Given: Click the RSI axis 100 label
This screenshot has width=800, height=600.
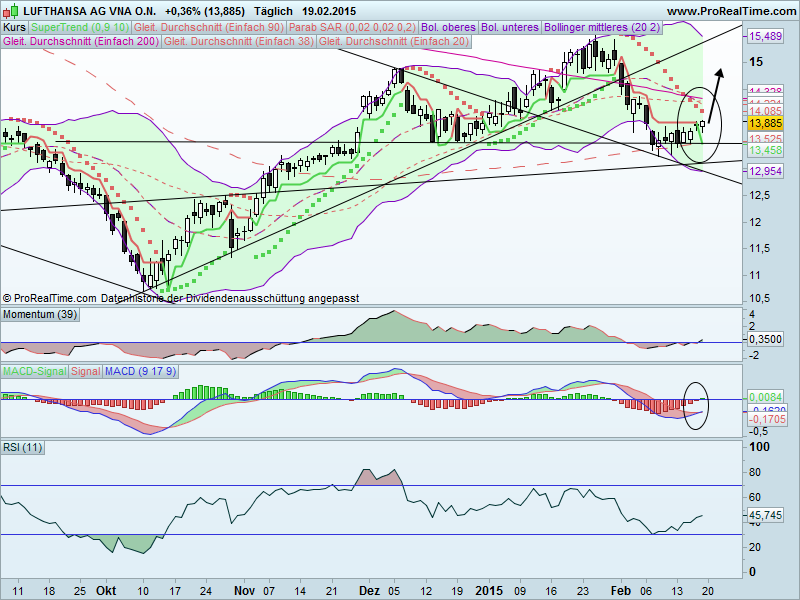Looking at the screenshot, I should click(x=759, y=447).
